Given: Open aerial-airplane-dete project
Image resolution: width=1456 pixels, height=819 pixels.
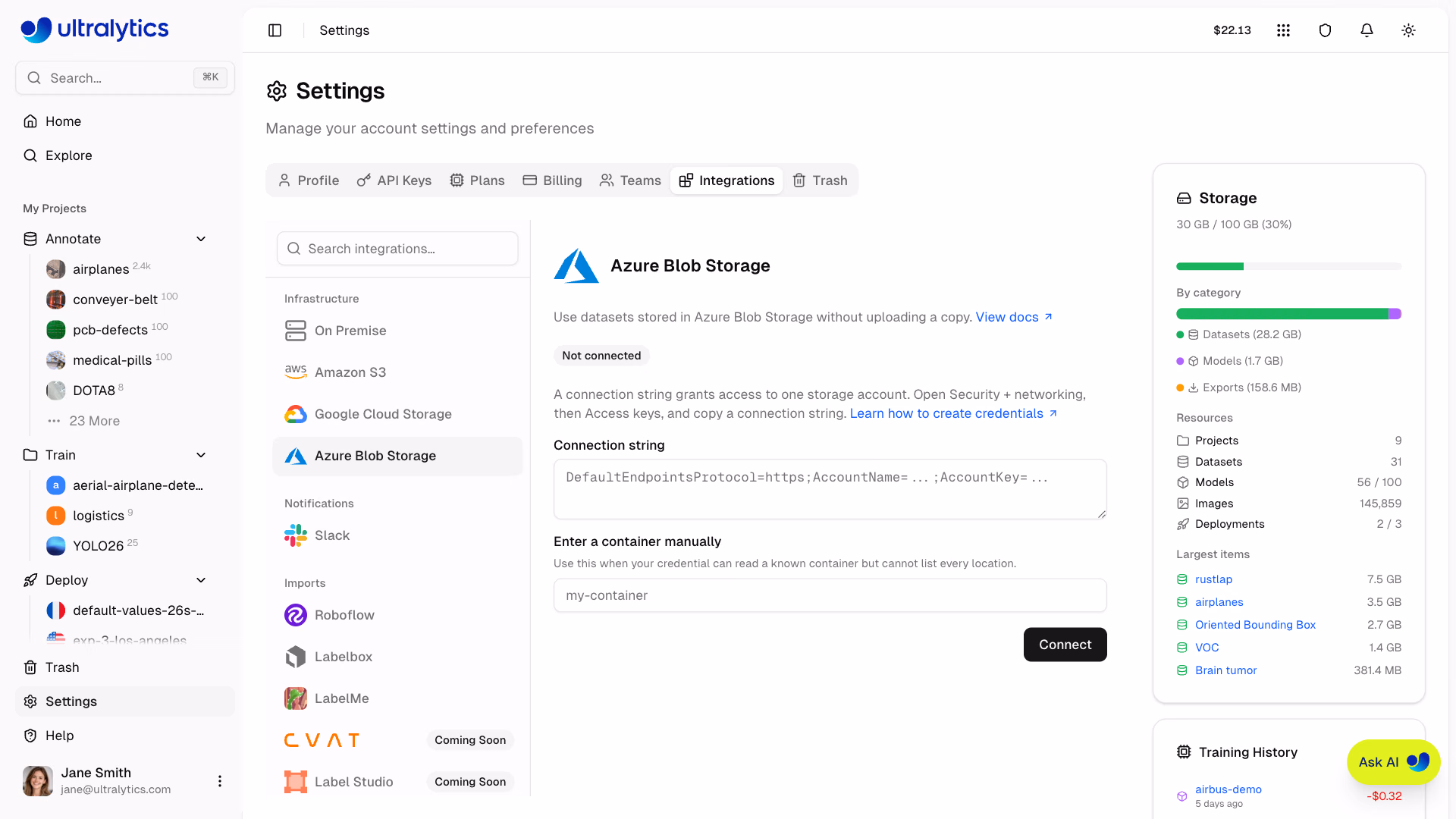Looking at the screenshot, I should click(x=125, y=485).
